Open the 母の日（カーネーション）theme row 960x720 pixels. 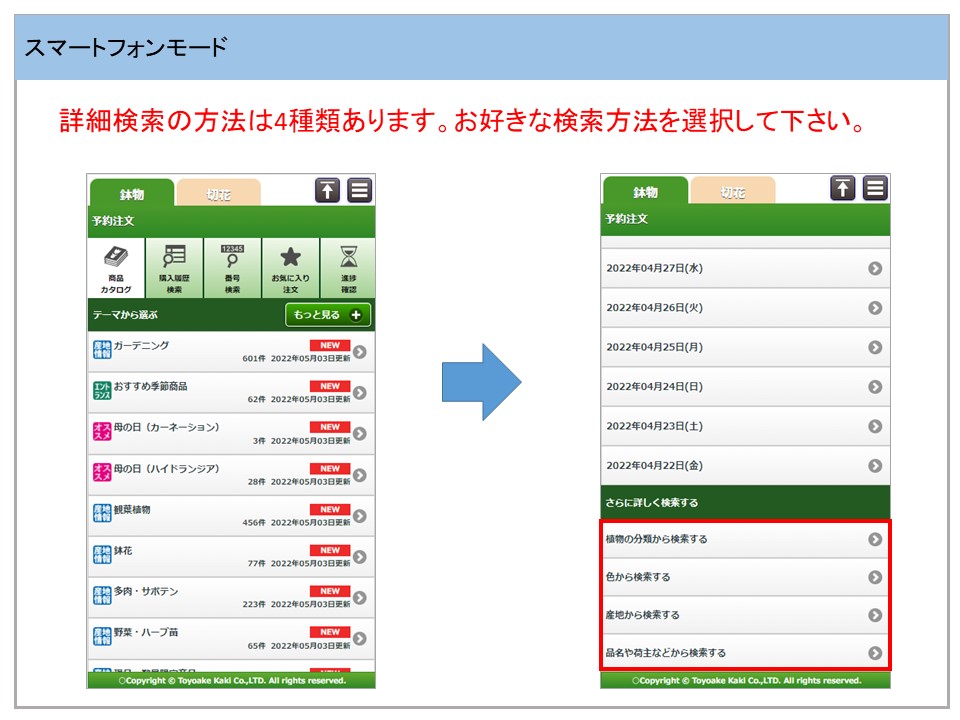tap(230, 434)
